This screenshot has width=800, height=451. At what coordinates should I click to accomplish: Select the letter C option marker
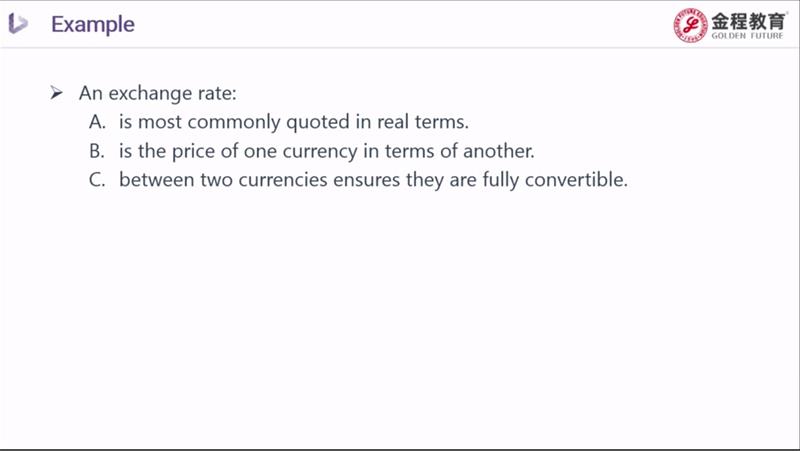pyautogui.click(x=96, y=181)
